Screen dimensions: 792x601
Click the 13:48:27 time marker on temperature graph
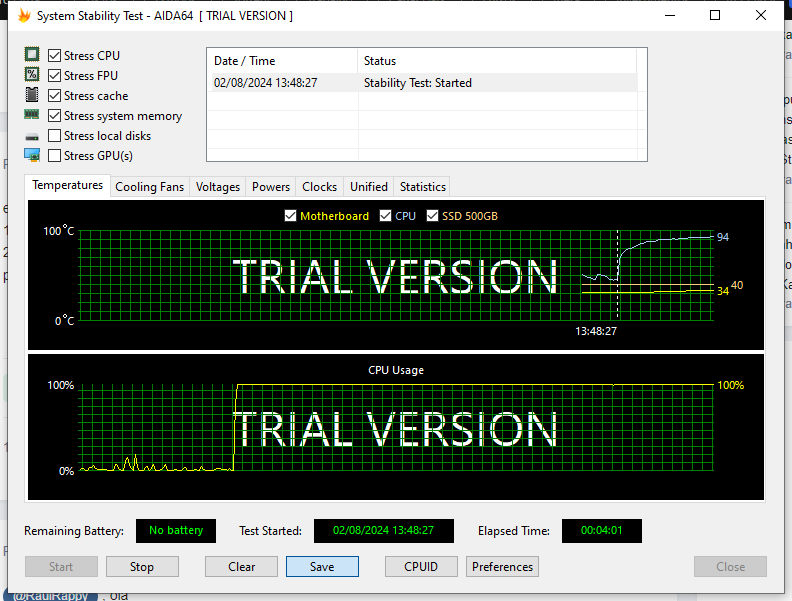tap(596, 331)
